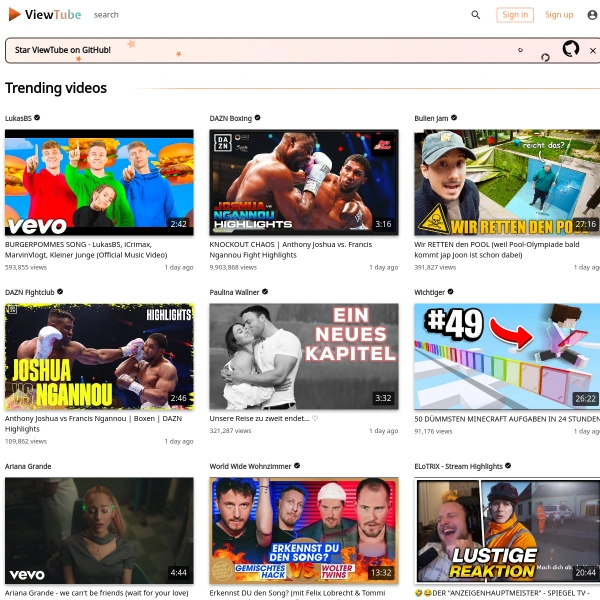This screenshot has height=600, width=600.
Task: Click the 26:22 duration badge
Action: point(586,399)
